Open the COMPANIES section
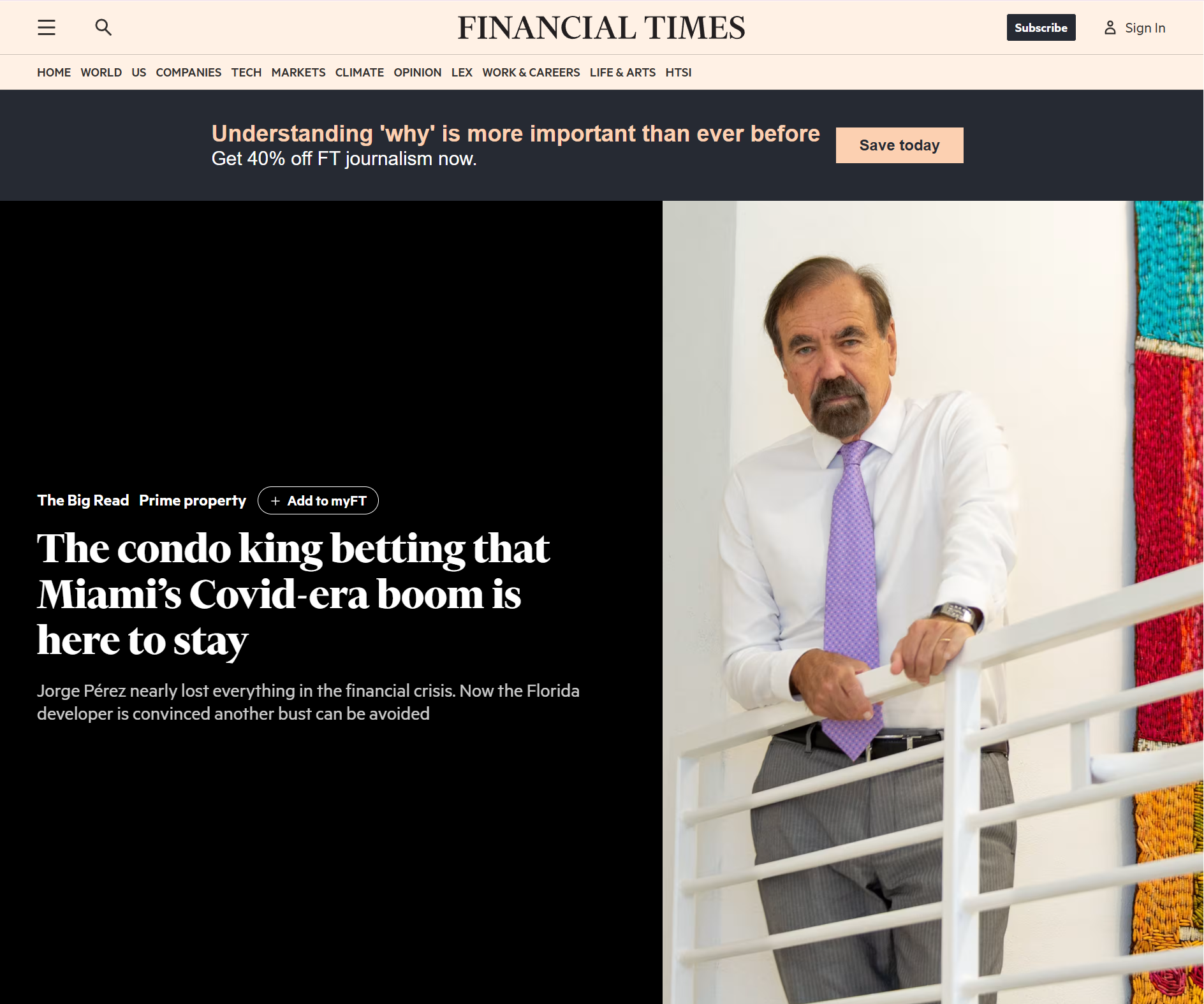 (188, 73)
